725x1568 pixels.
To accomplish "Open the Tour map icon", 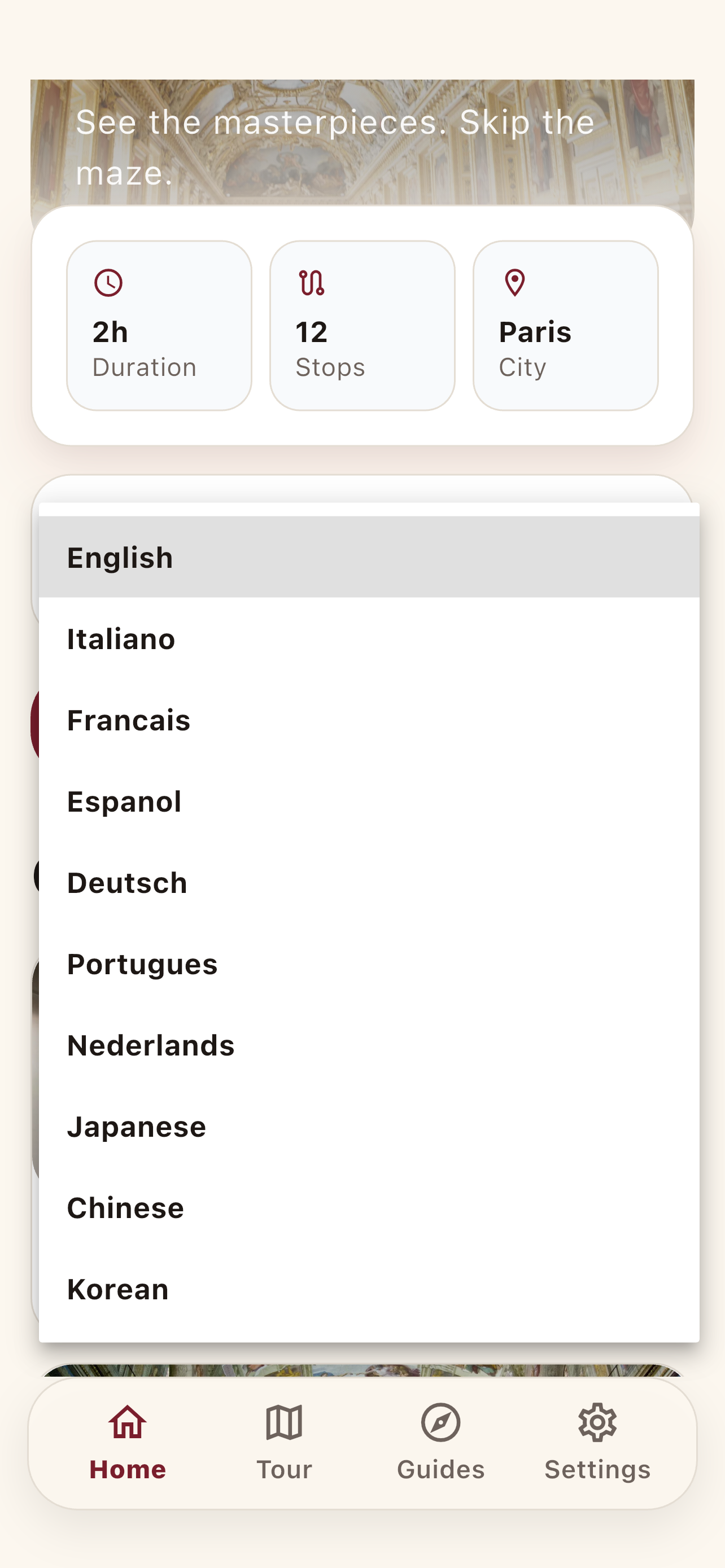I will tap(284, 1422).
